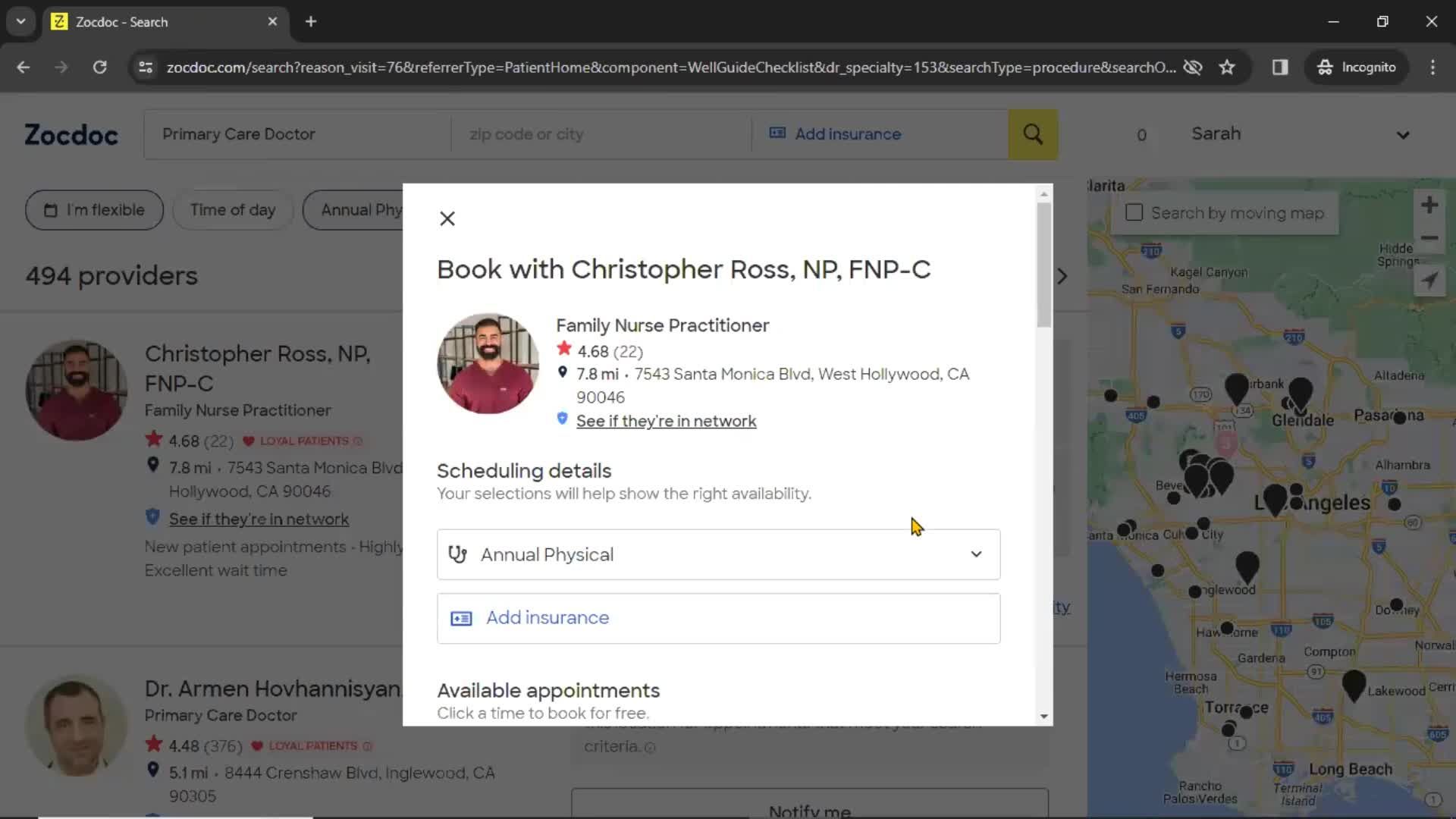
Task: Click the map pin near Inglewood
Action: tap(1247, 566)
